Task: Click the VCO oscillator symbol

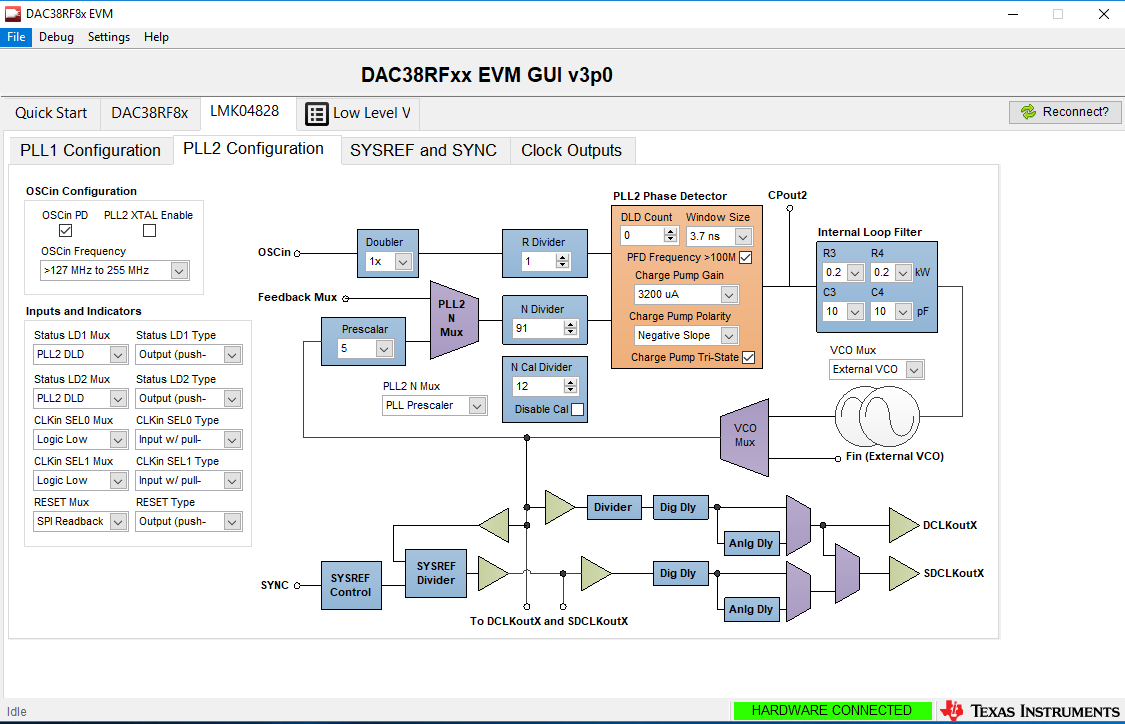Action: [x=877, y=416]
